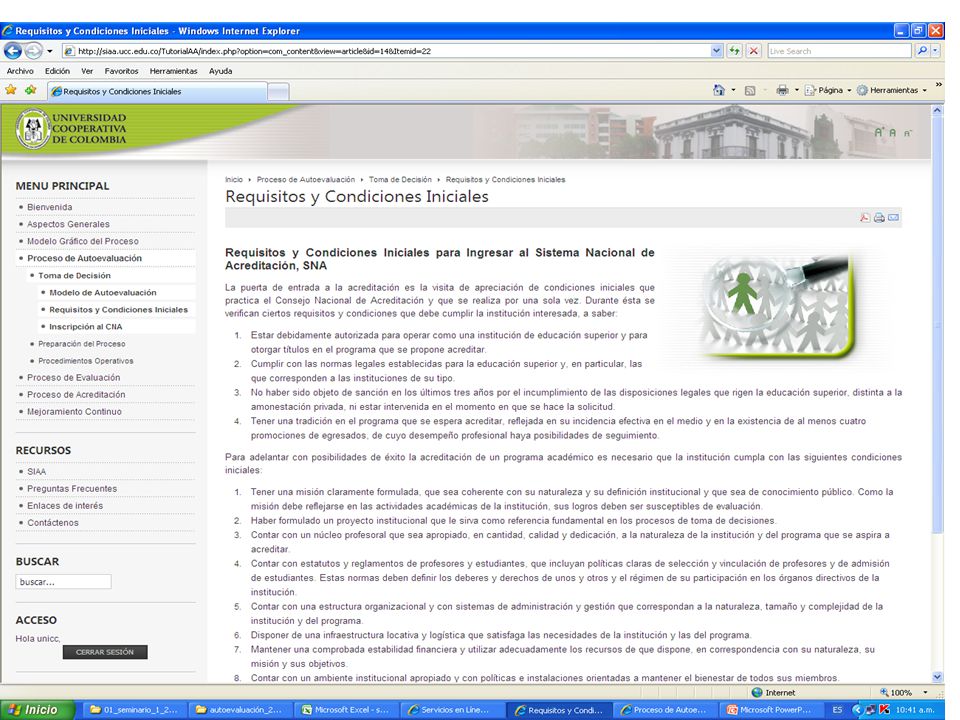The image size is (960, 720).
Task: Open Modelo Gráfico del Proceso link
Action: (x=83, y=241)
